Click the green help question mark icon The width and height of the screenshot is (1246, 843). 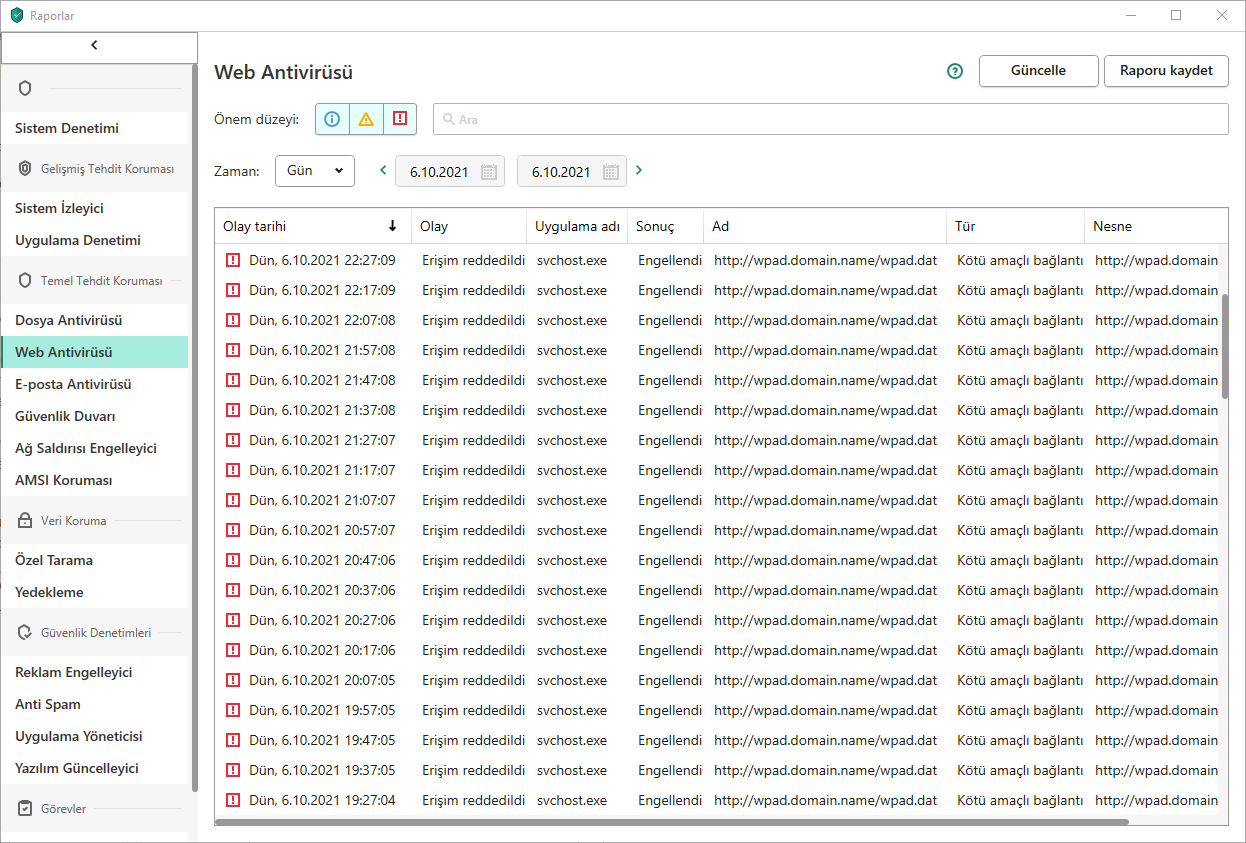point(955,71)
